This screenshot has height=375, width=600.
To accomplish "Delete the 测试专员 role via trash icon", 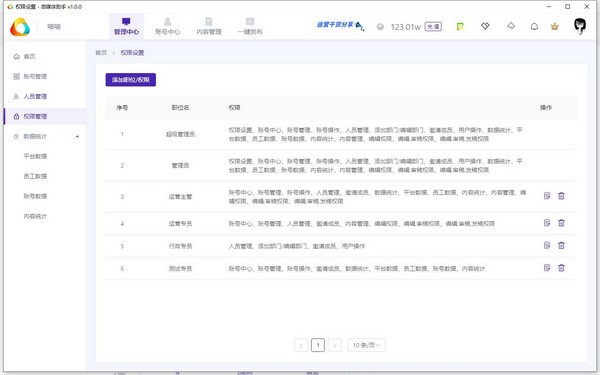I will 561,268.
